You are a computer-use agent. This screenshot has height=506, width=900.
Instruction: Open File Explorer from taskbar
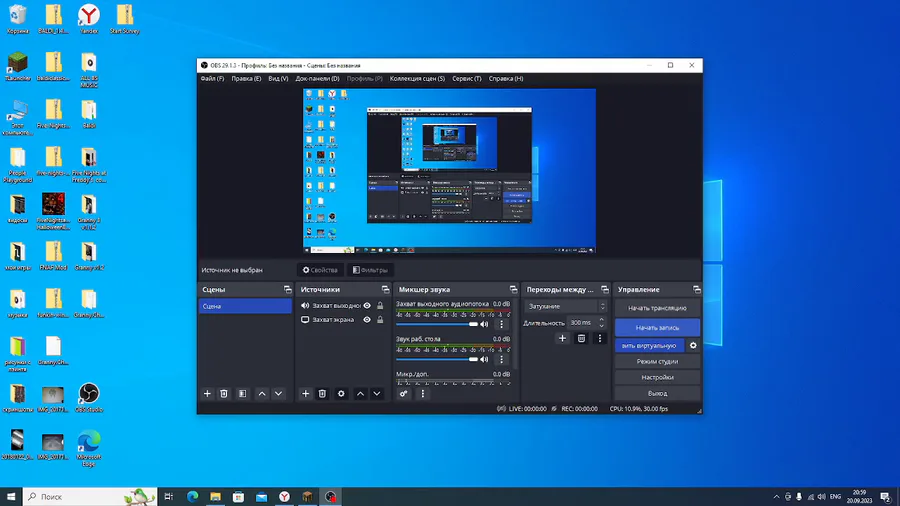pos(215,497)
